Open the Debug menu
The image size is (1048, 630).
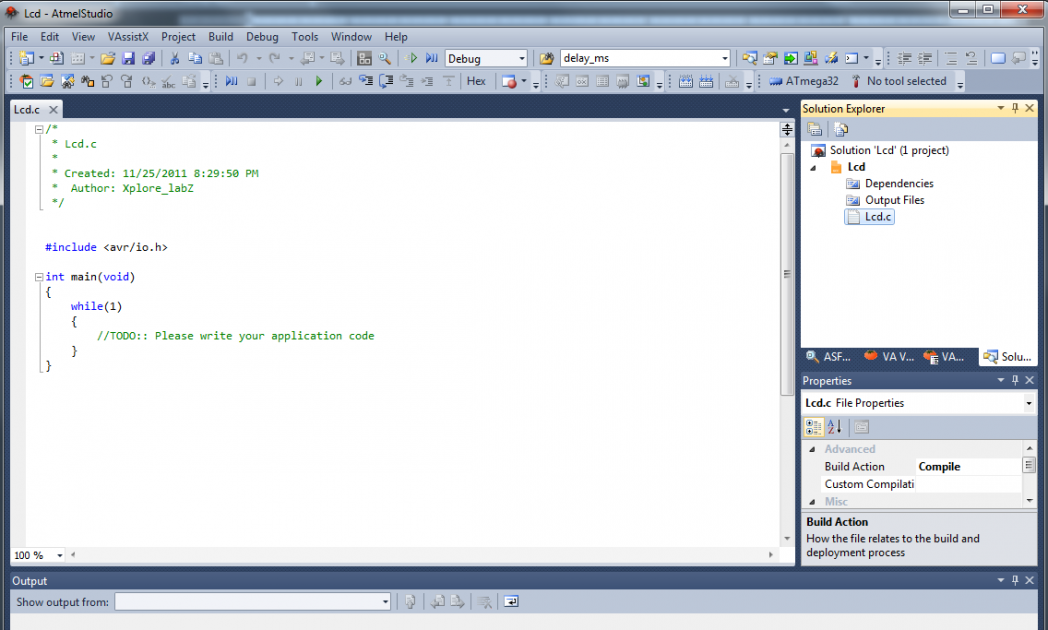(x=262, y=37)
